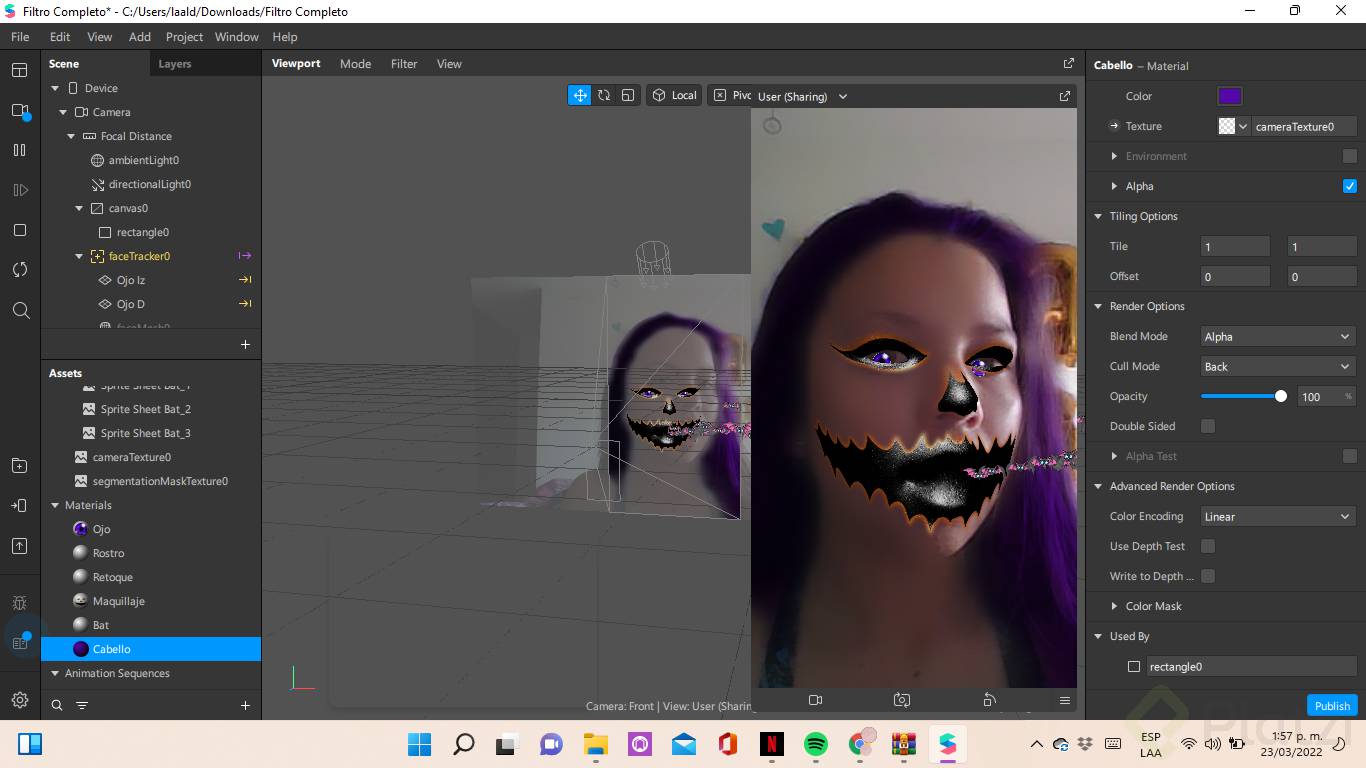This screenshot has width=1366, height=768.
Task: Click the purple Color swatch
Action: pos(1229,96)
